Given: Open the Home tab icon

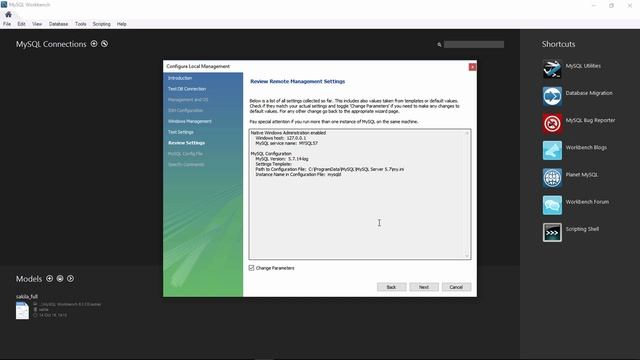Looking at the screenshot, I should click(8, 14).
